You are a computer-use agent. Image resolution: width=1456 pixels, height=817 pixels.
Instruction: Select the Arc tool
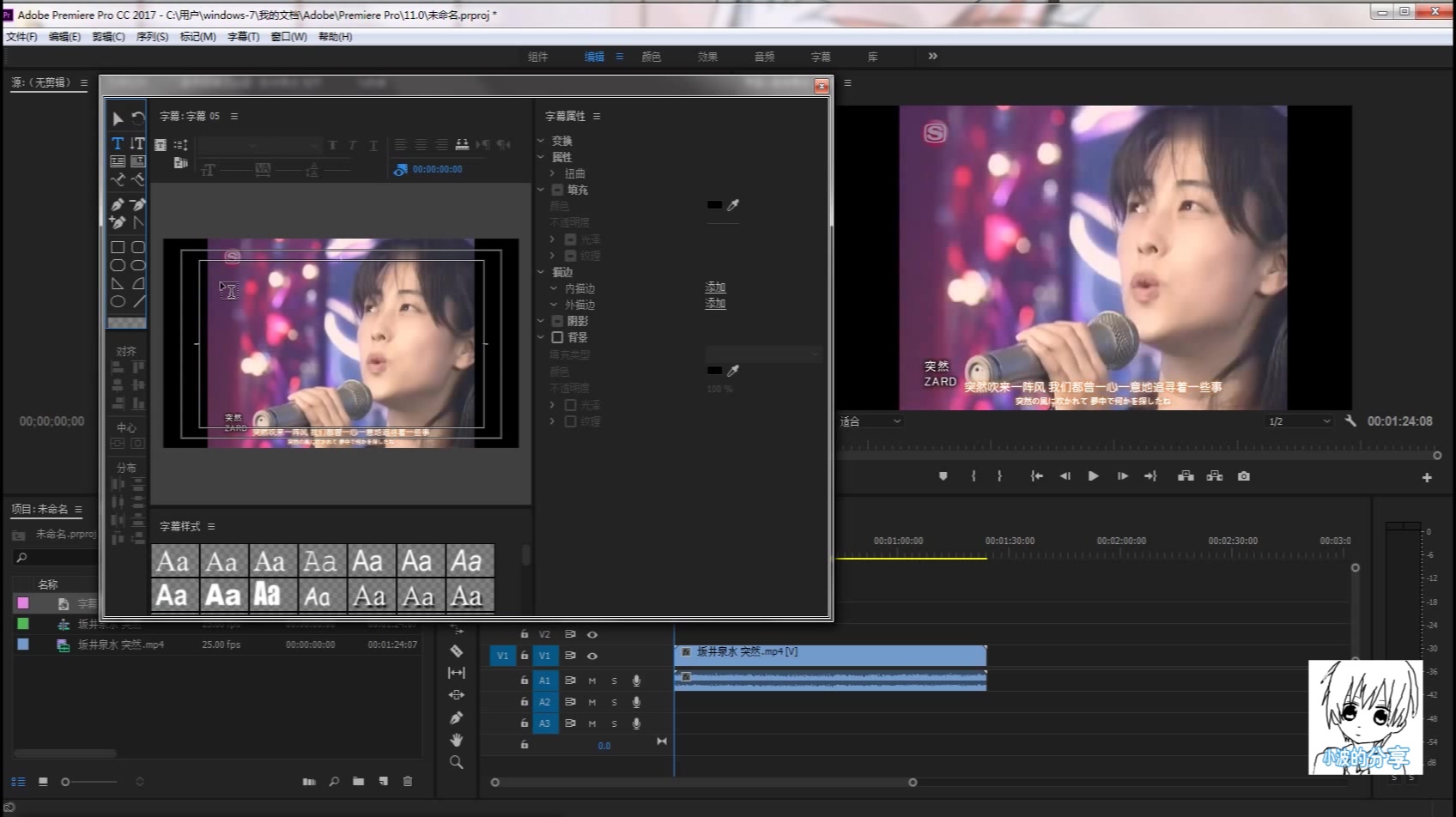pos(137,283)
